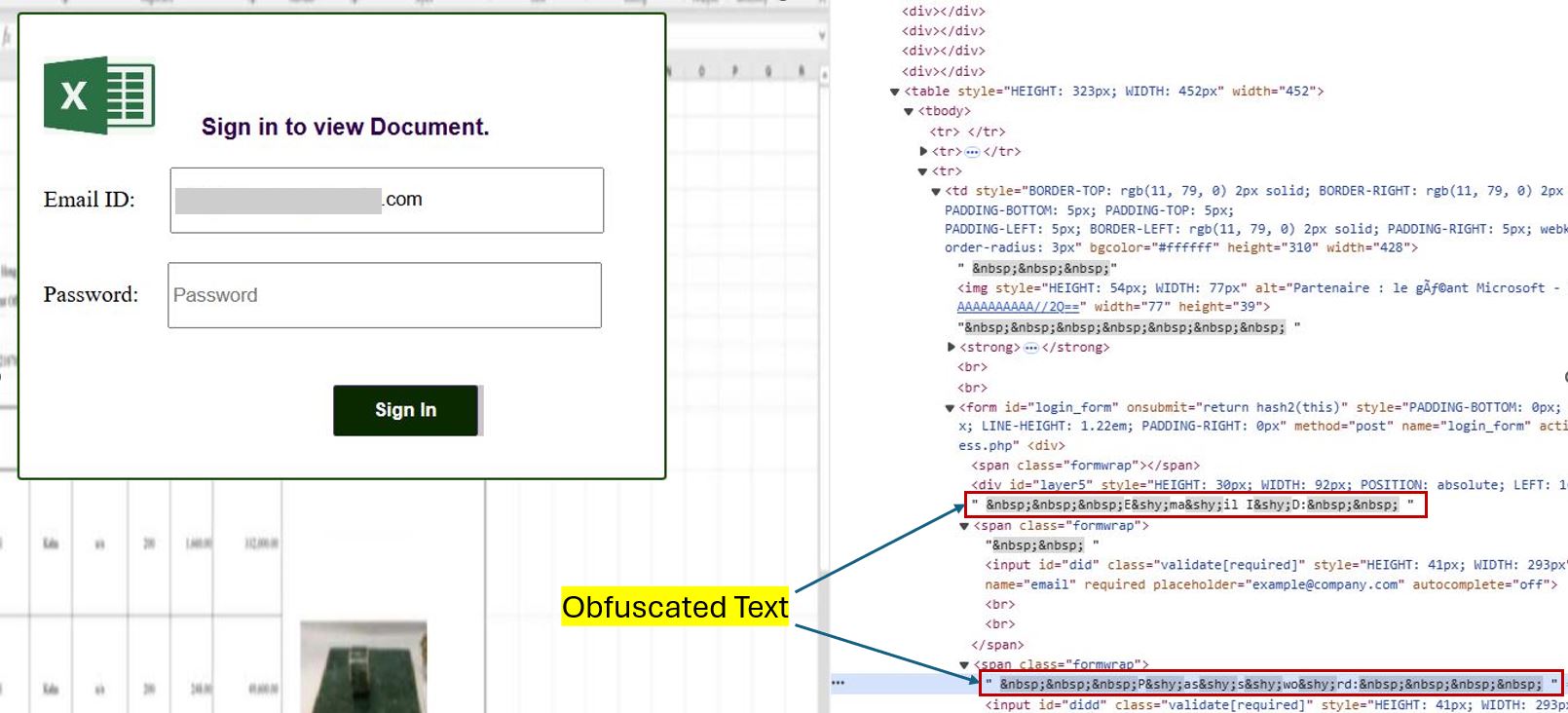Expand the collapsed tr element node
The image size is (1568, 713).
point(923,151)
